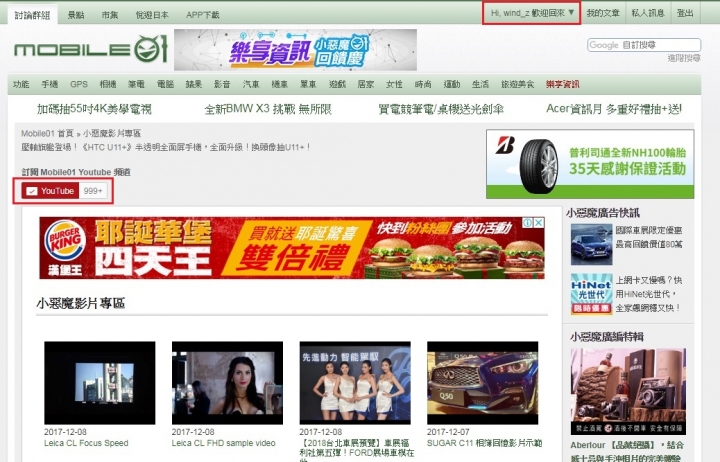
Task: Open the 2018台北車展預覽 video thumbnail
Action: (355, 383)
